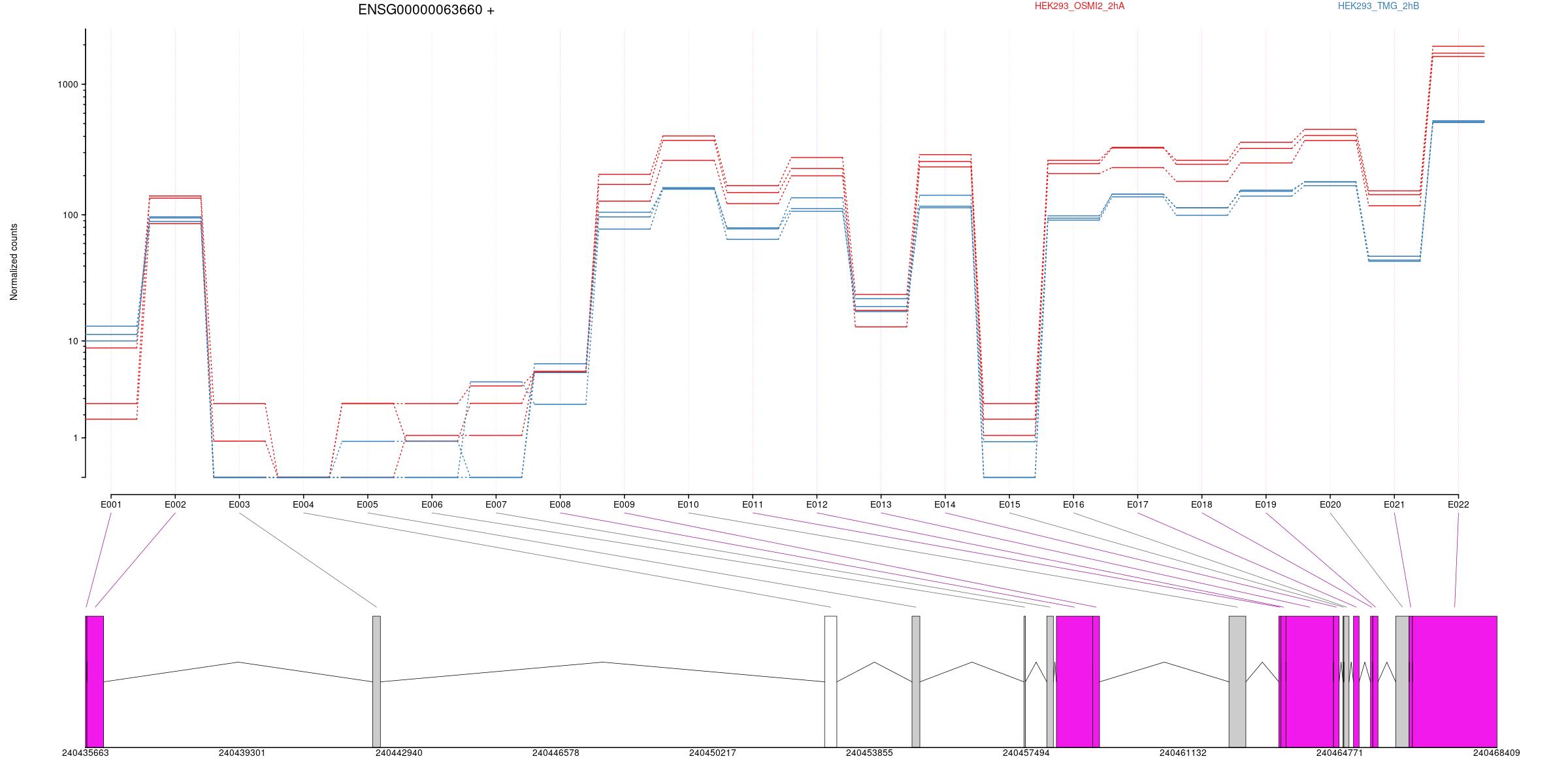Select exon label E010
Image resolution: width=1568 pixels, height=784 pixels.
(688, 504)
